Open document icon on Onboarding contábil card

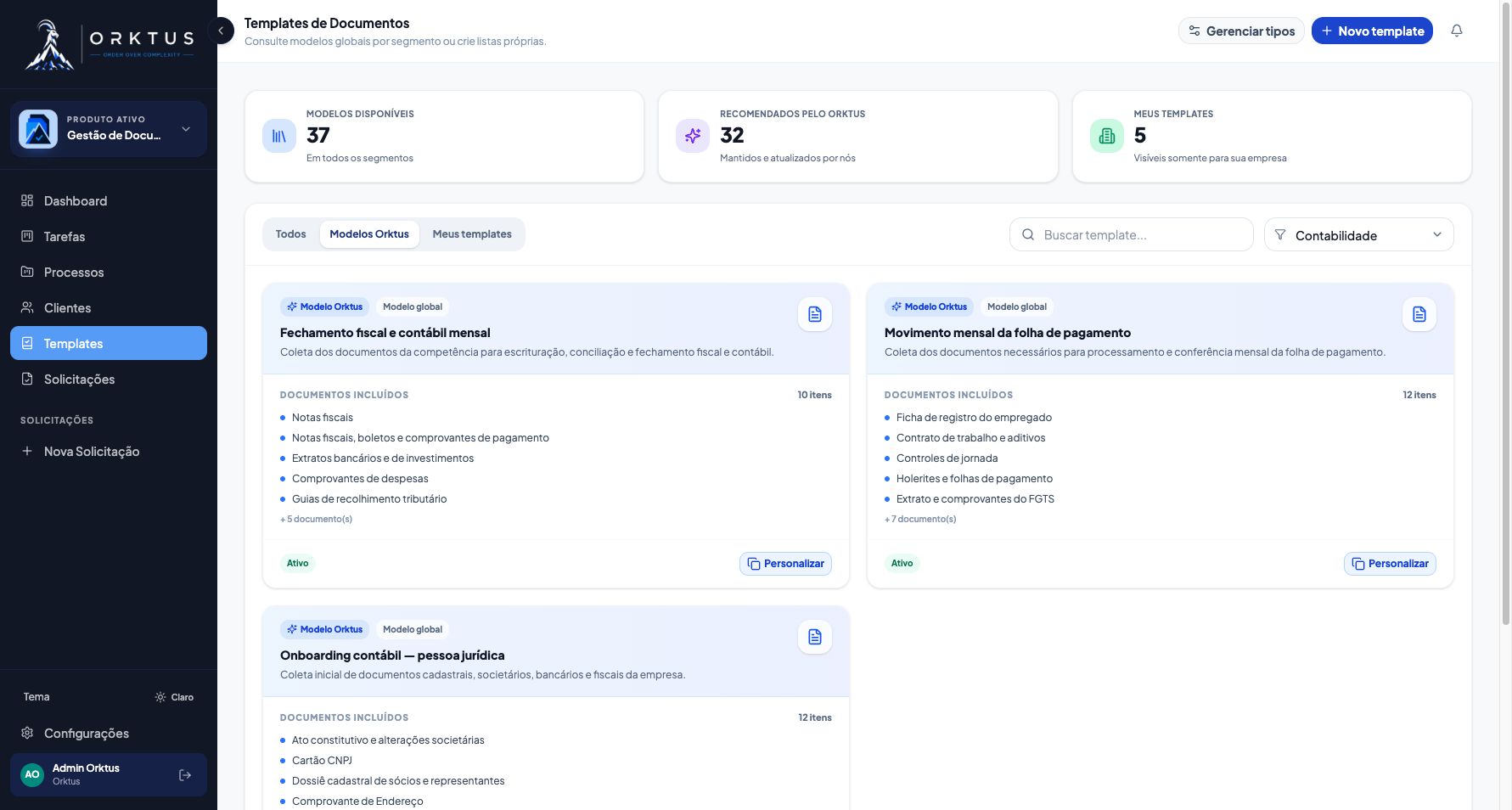(815, 637)
